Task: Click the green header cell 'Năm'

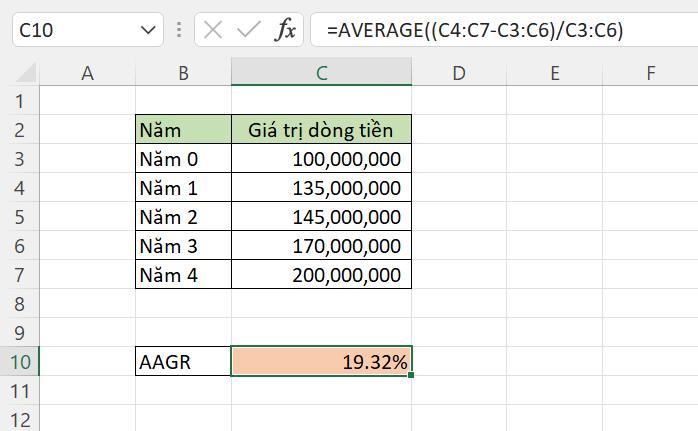Action: click(x=183, y=130)
